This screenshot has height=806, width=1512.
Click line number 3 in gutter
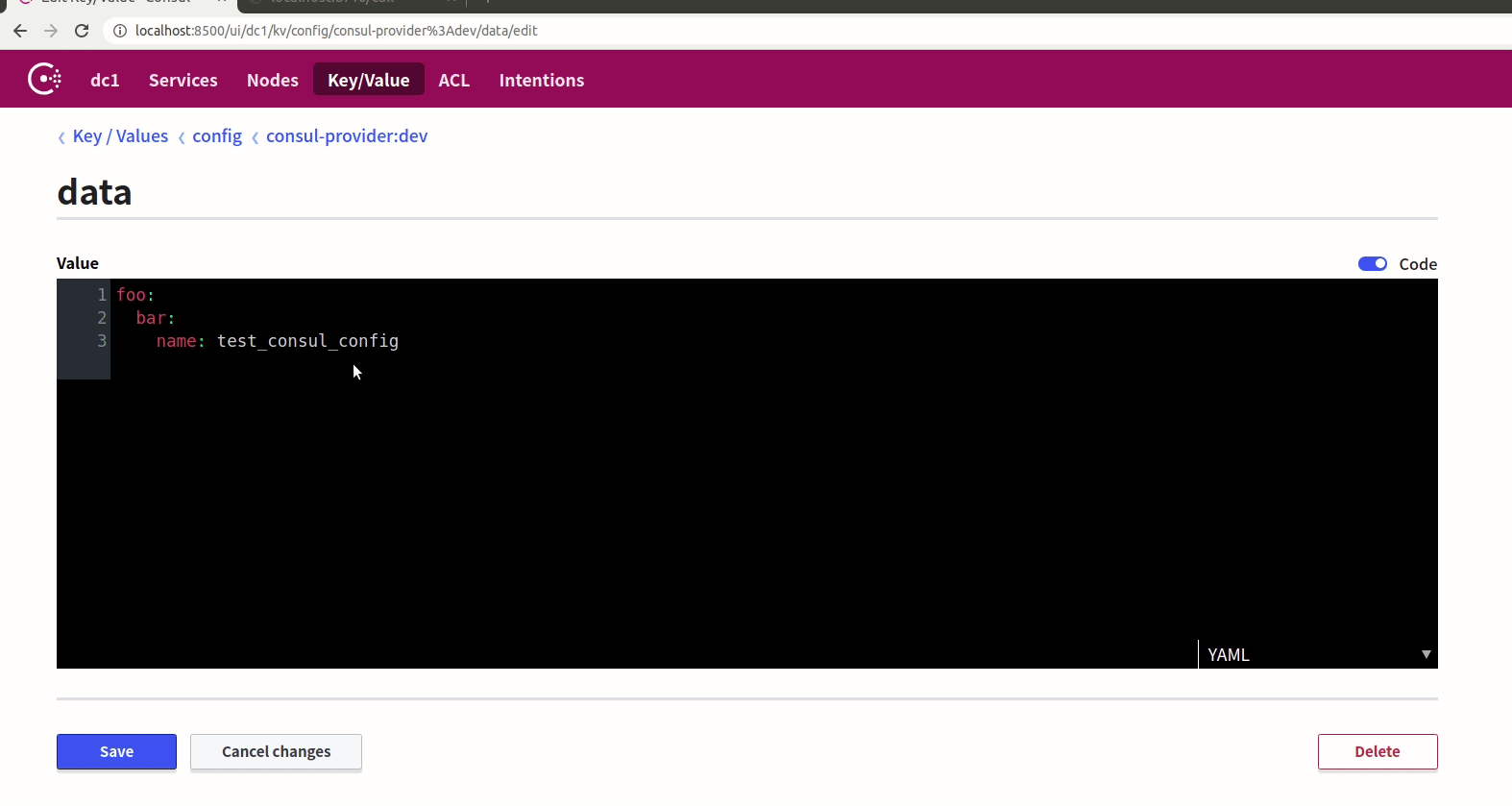[x=102, y=341]
